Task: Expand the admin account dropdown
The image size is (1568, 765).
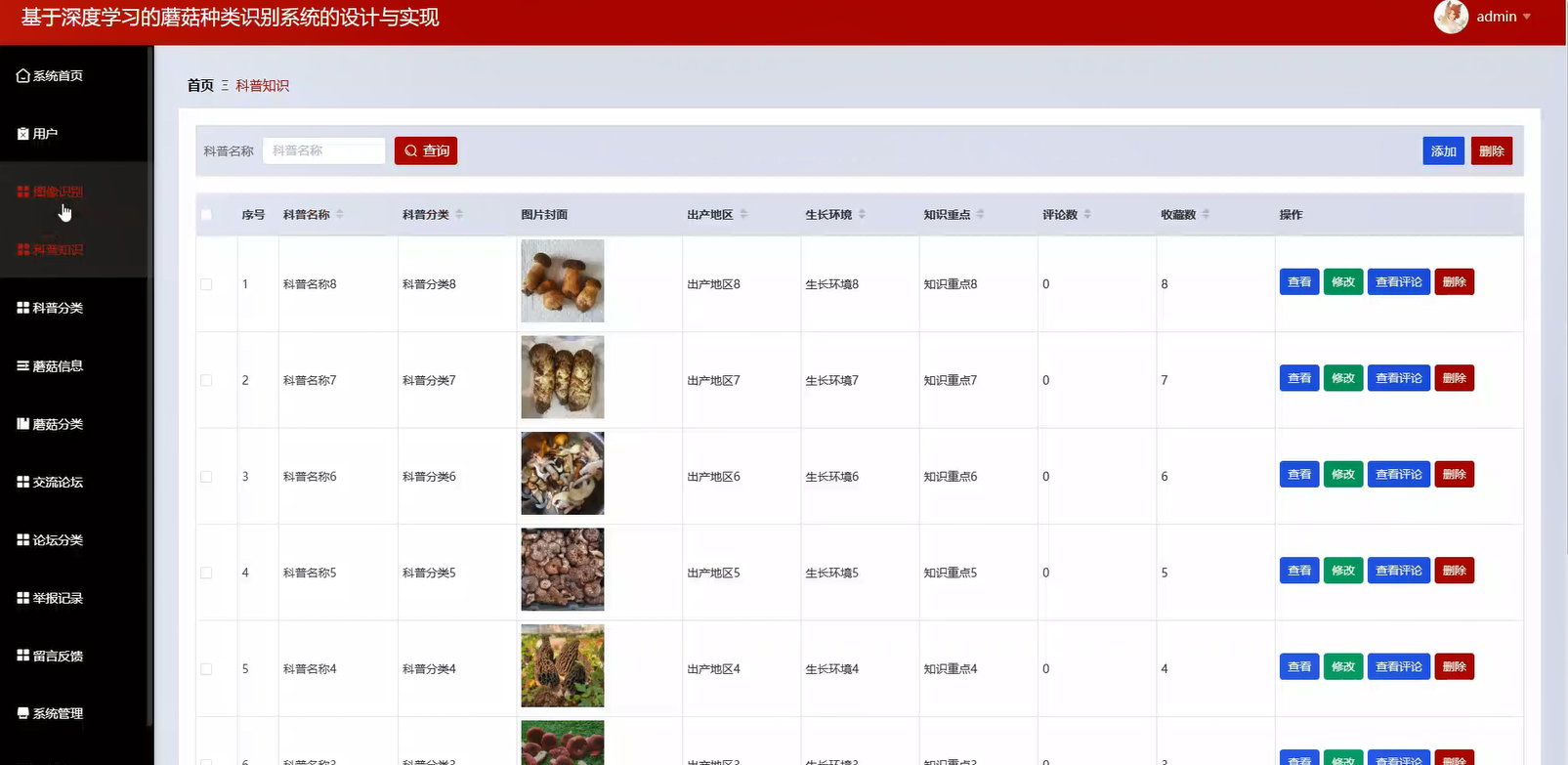Action: pyautogui.click(x=1504, y=17)
